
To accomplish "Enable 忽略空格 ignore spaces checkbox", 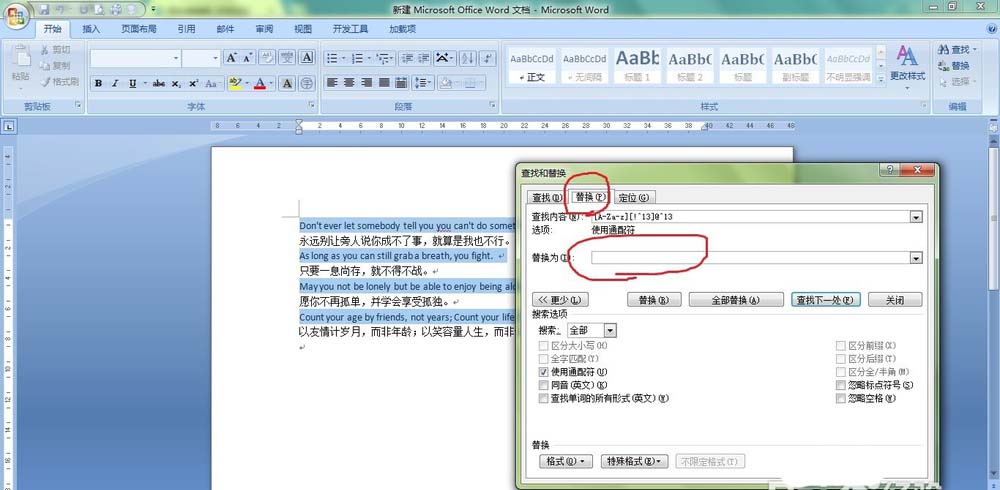I will coord(841,398).
